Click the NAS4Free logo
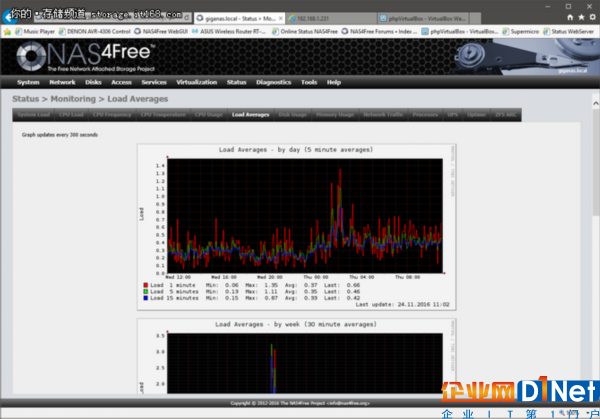 click(85, 57)
